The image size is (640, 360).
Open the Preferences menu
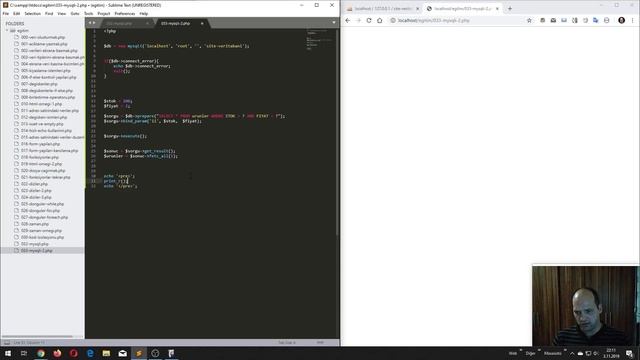click(x=124, y=13)
